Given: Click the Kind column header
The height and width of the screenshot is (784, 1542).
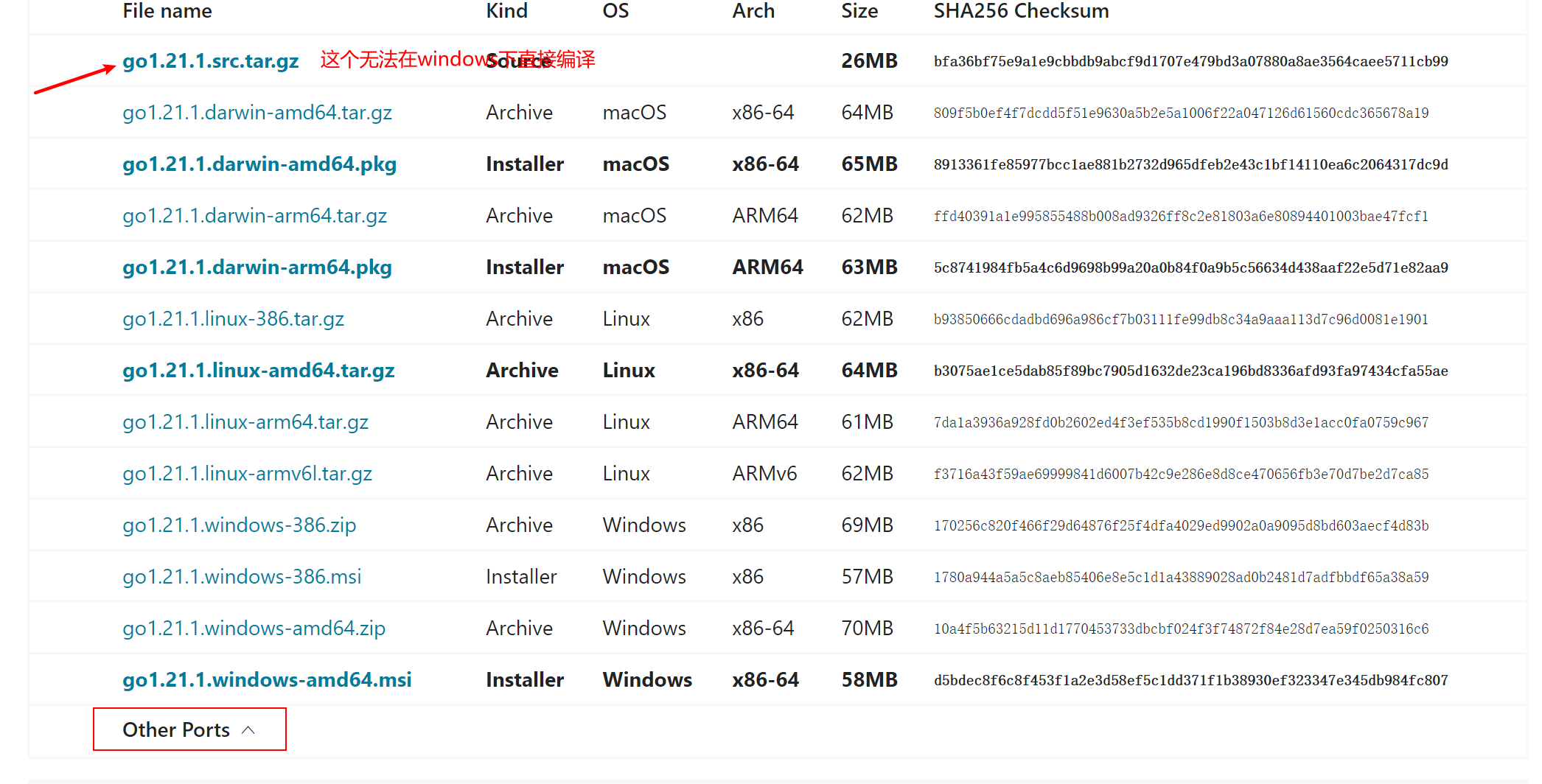Looking at the screenshot, I should pos(506,11).
